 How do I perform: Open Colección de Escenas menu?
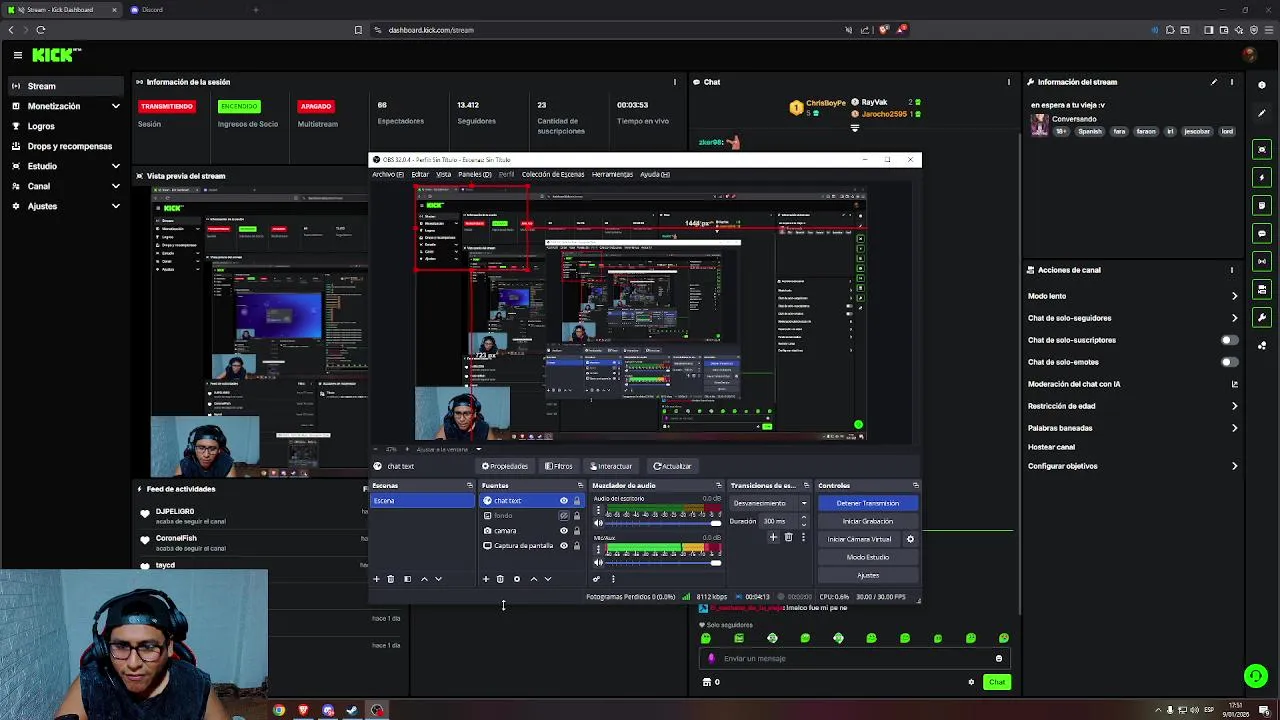552,174
